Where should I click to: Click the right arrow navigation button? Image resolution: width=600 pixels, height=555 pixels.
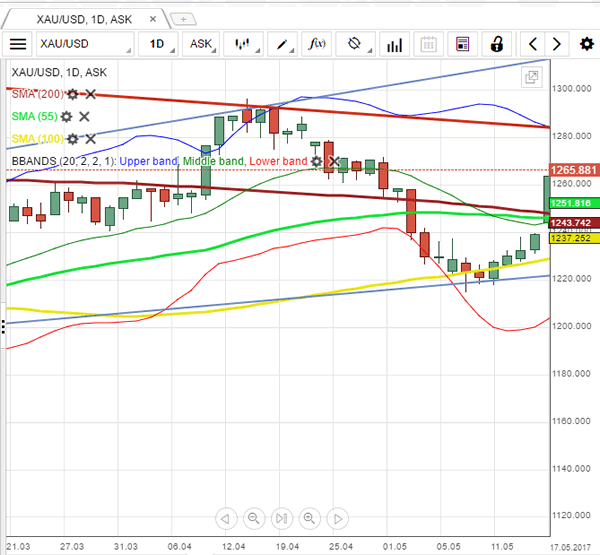[x=557, y=44]
